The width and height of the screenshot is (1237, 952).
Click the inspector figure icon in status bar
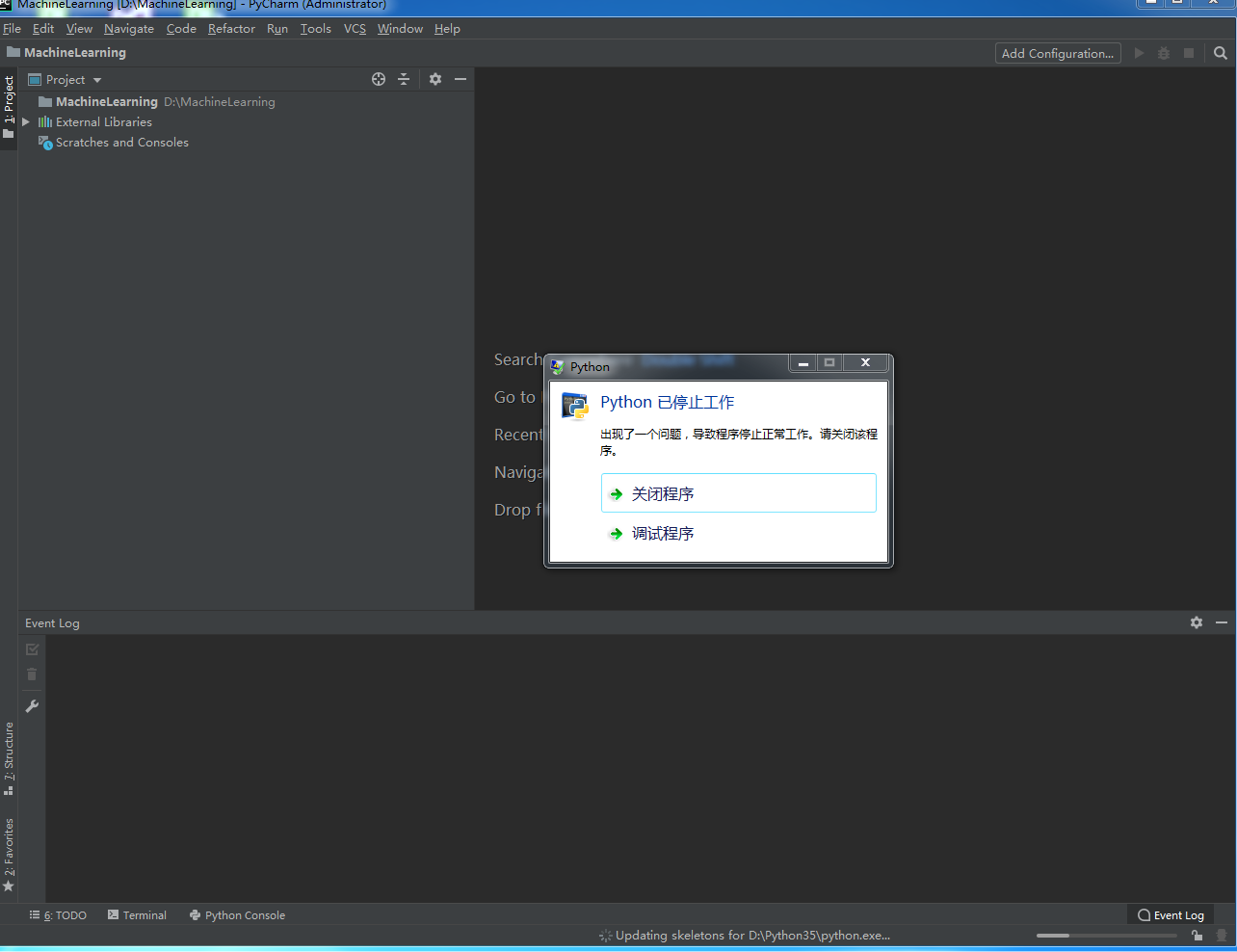tap(1222, 936)
